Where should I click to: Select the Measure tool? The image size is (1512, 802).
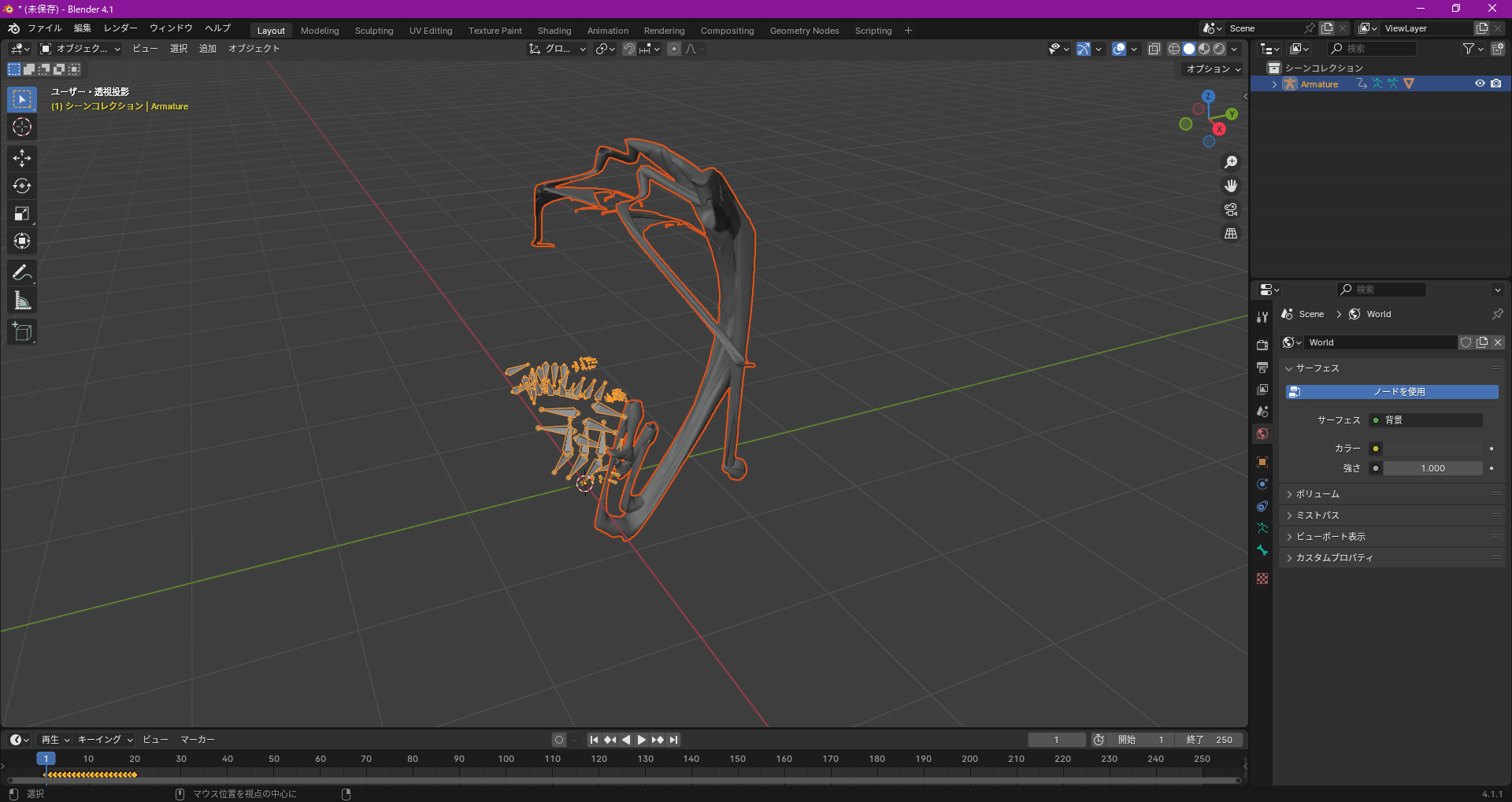(22, 301)
